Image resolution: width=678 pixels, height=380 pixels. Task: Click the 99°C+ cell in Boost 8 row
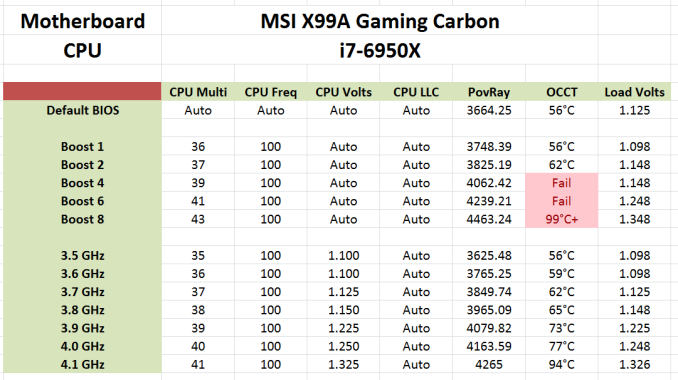click(561, 219)
